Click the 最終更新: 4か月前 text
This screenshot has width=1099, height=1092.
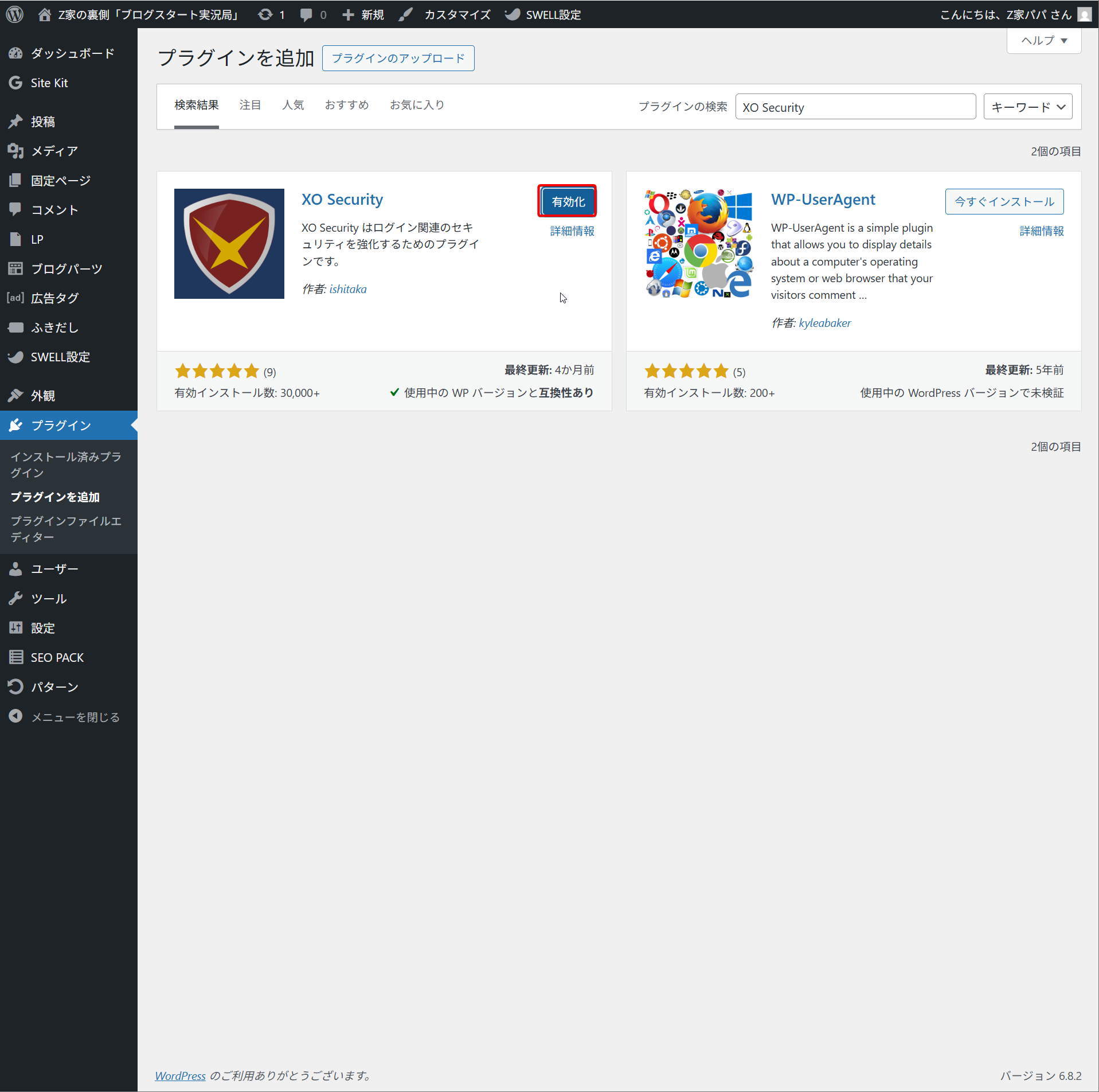point(549,370)
